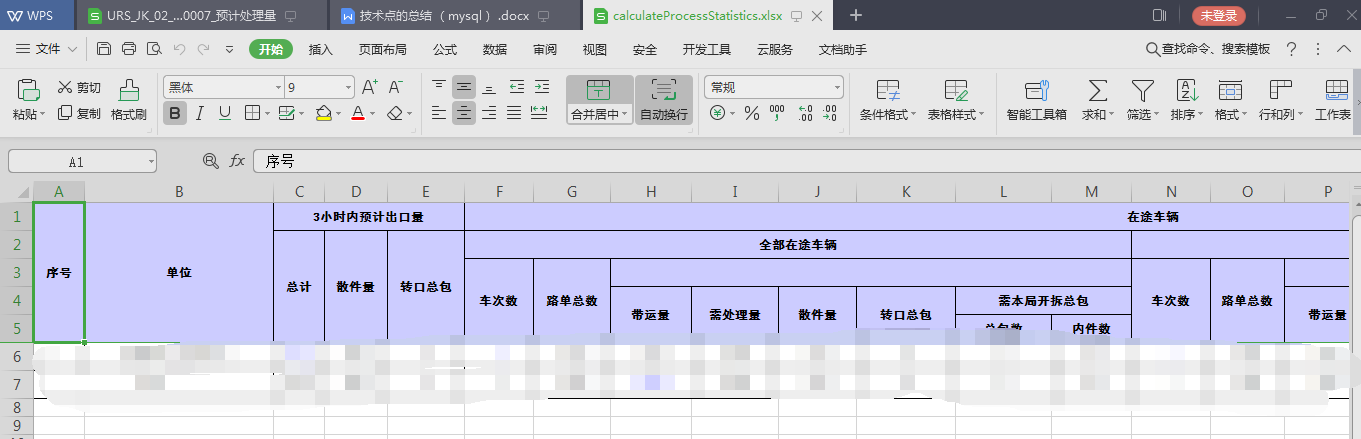Click the 未登录 login button
The height and width of the screenshot is (439, 1361).
tap(1219, 15)
